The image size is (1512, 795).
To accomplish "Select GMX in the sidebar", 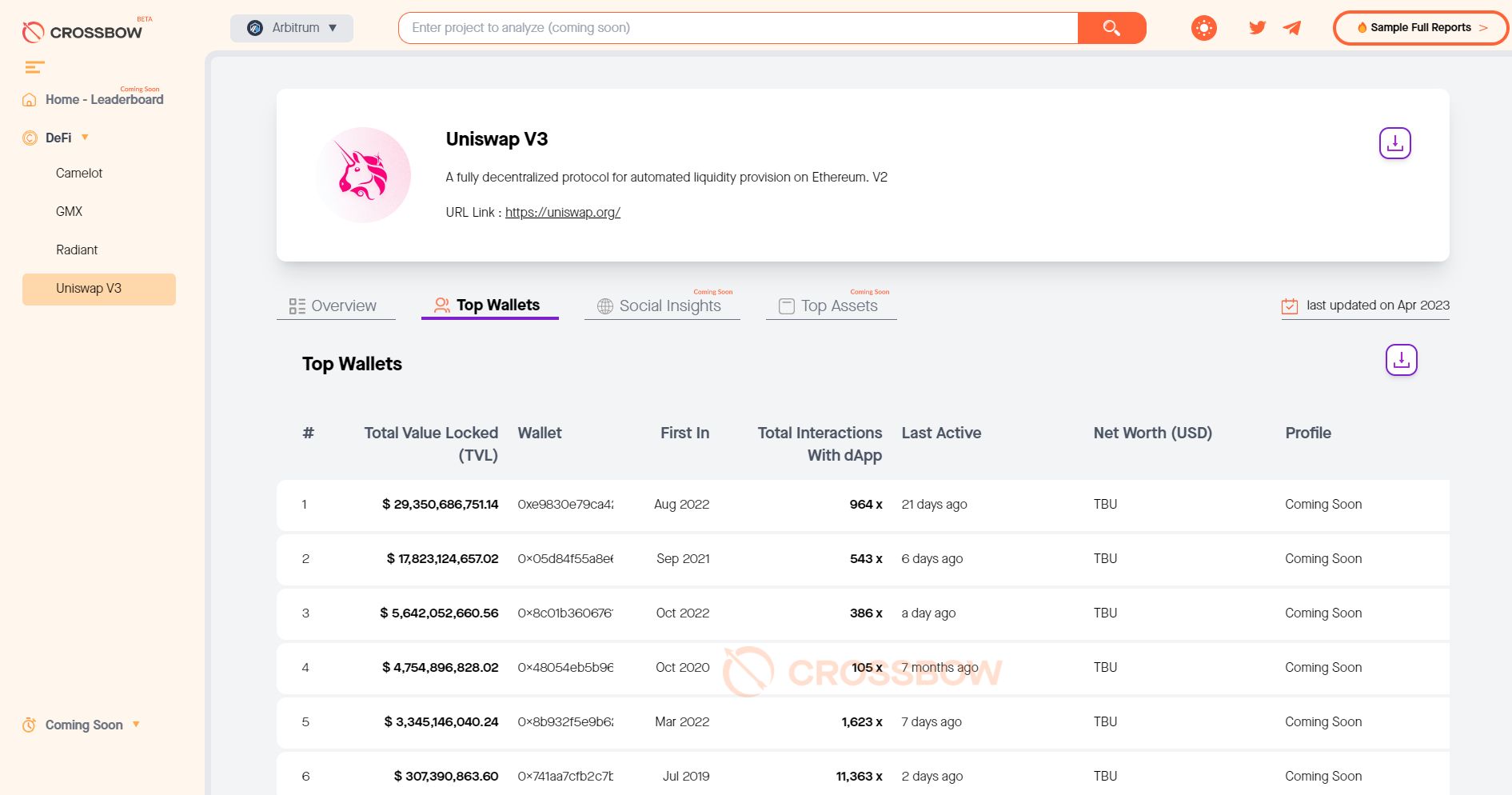I will (69, 211).
